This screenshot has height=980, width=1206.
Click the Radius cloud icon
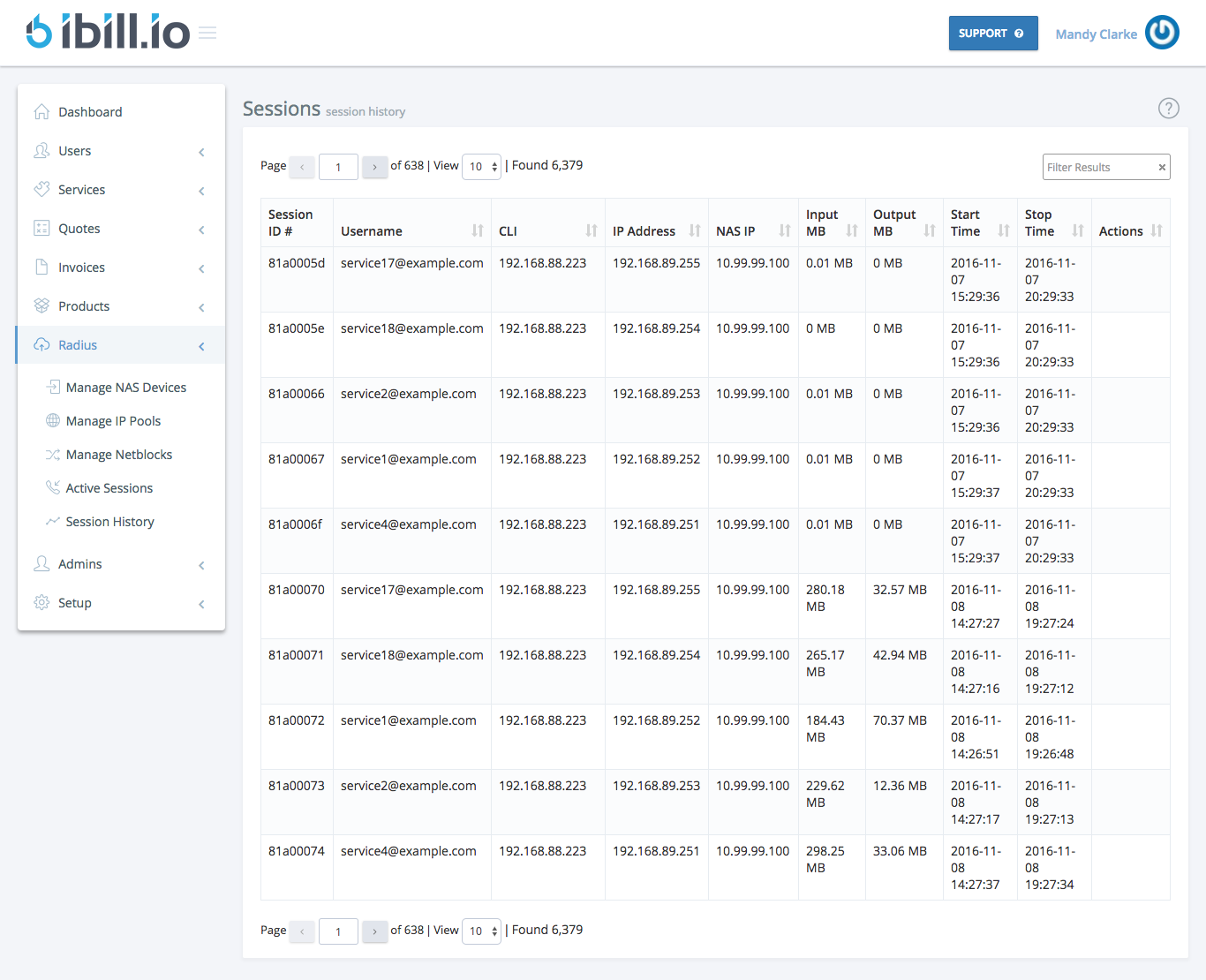point(41,344)
